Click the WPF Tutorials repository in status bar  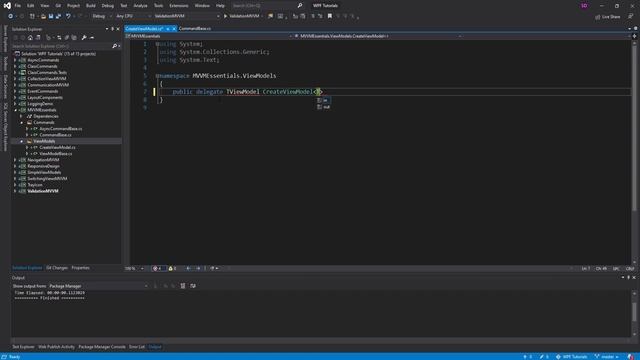[571, 357]
